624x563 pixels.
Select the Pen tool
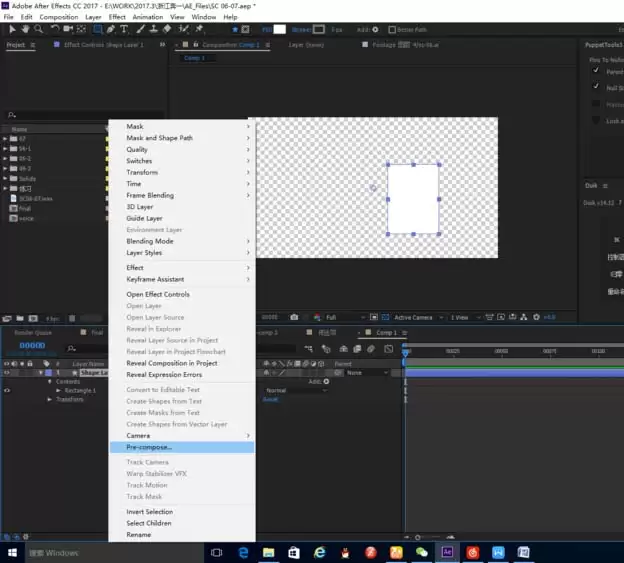click(x=111, y=29)
